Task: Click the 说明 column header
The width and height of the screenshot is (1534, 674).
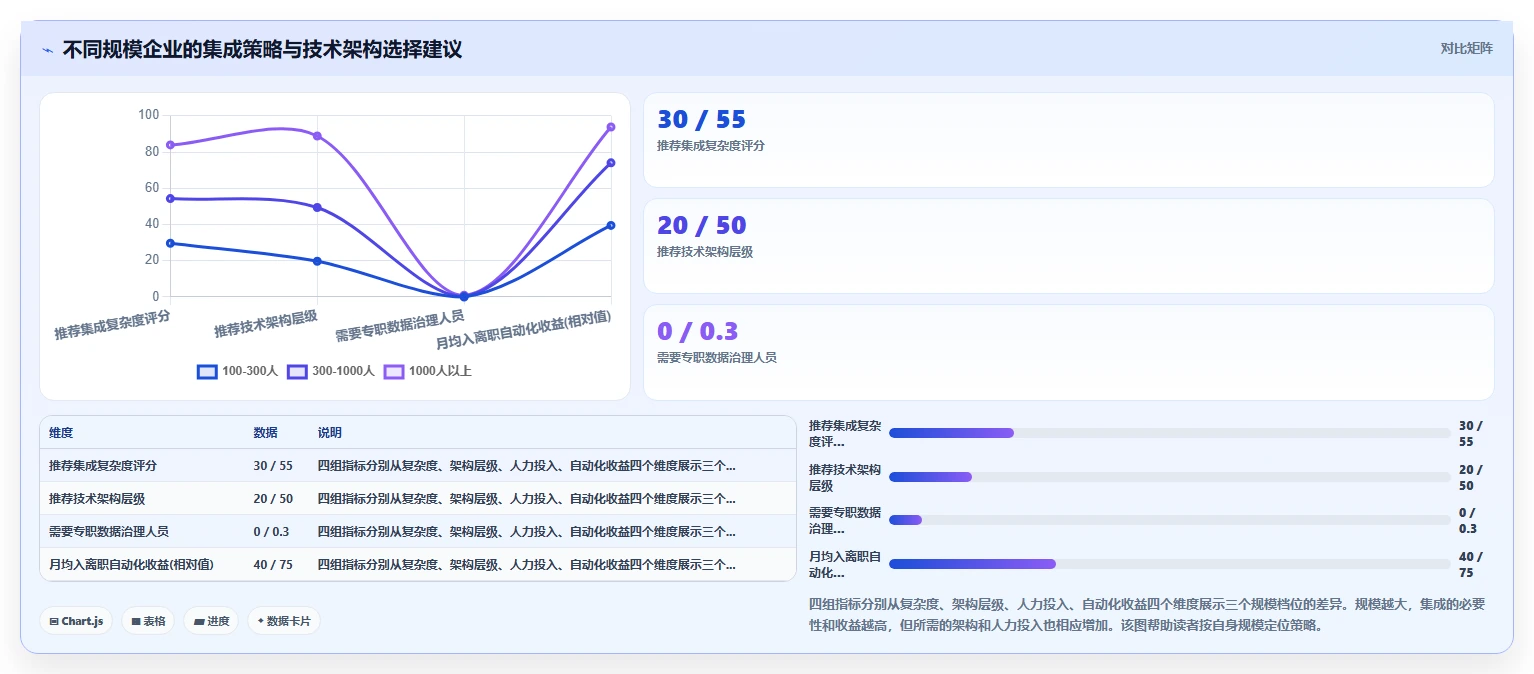Action: [330, 433]
